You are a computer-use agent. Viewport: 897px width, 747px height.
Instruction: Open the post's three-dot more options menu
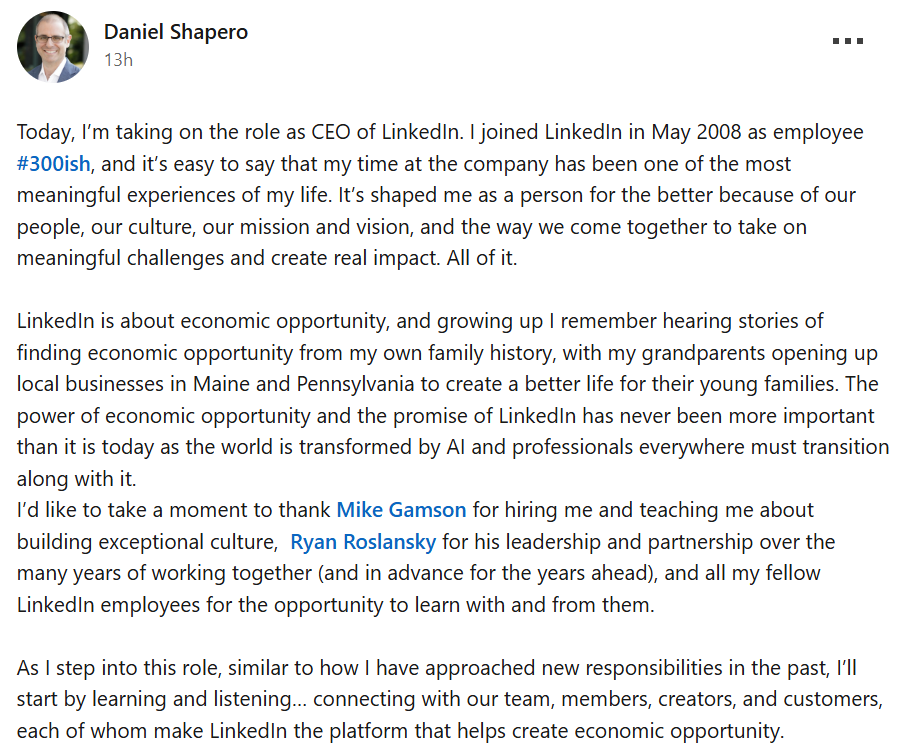[847, 42]
